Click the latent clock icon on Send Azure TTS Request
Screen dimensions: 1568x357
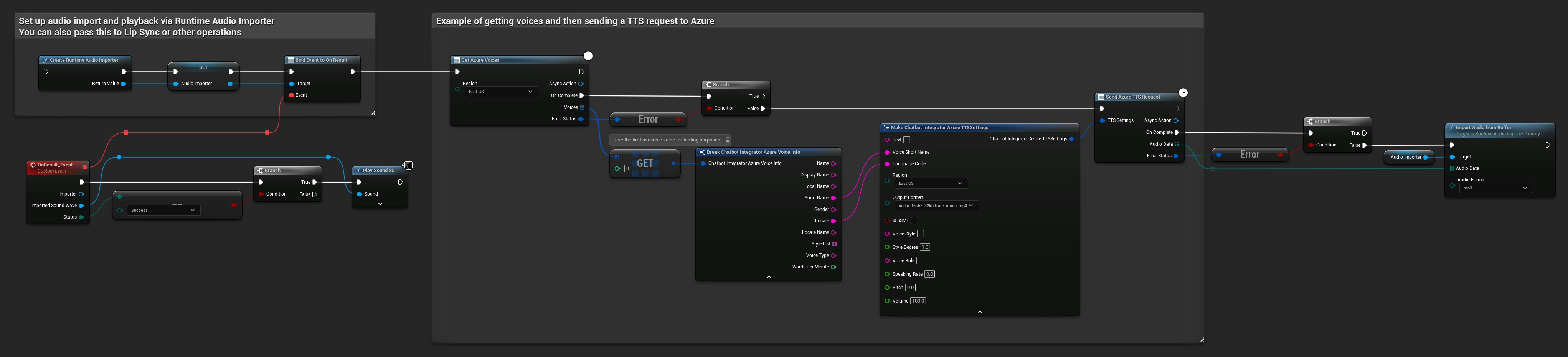tap(1183, 92)
